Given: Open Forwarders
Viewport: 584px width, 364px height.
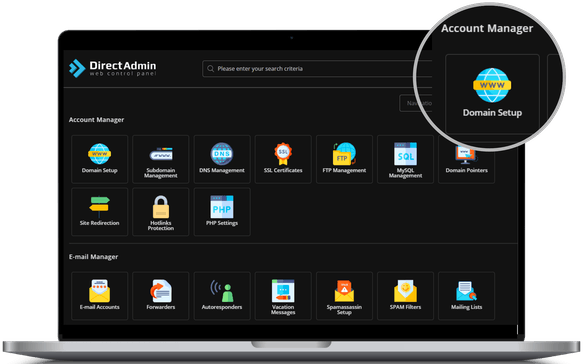Looking at the screenshot, I should 161,296.
